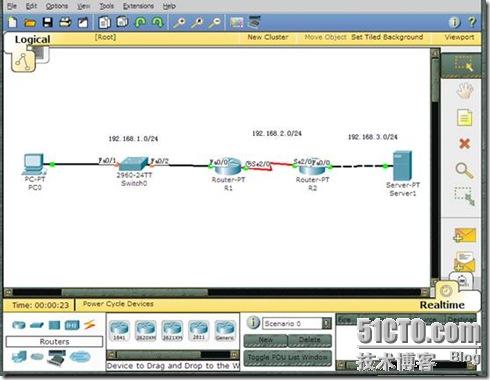Screen dimensions: 490x380
Task: Open the Drawing Palette icon
Action: (x=237, y=22)
